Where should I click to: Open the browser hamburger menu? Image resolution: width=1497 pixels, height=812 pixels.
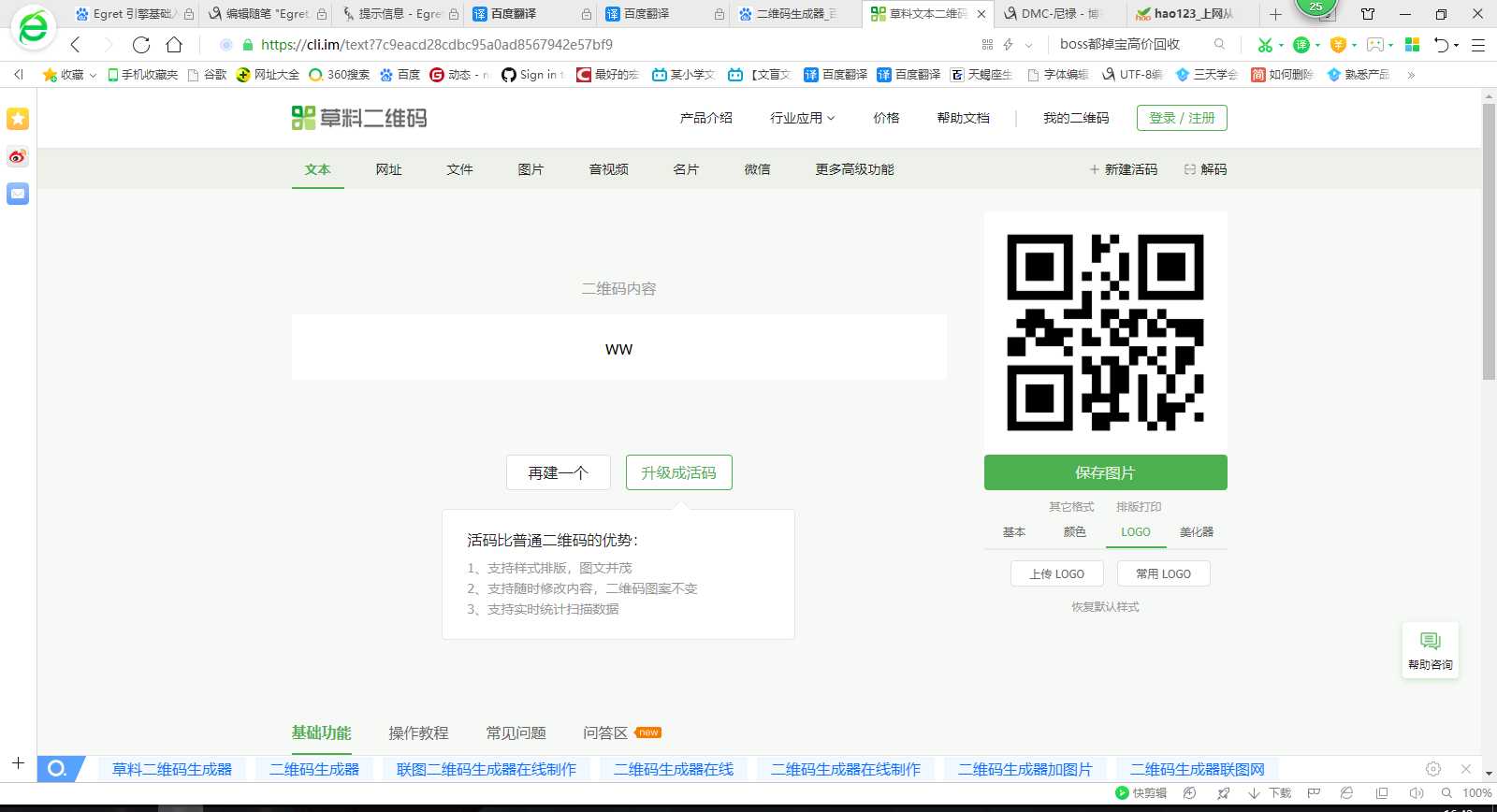(x=1478, y=44)
